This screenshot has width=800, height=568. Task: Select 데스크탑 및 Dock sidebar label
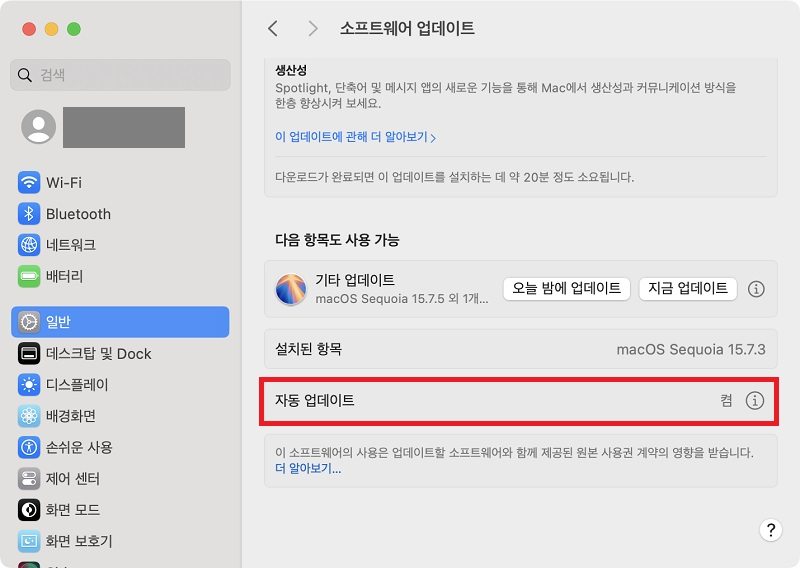[98, 353]
